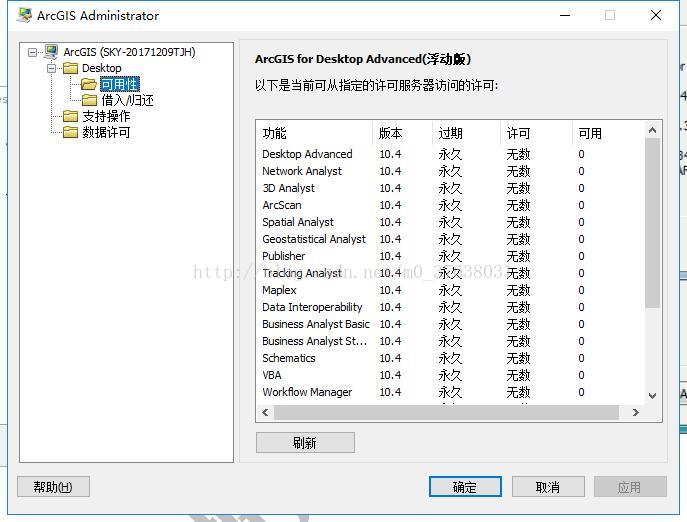Click the folder icon beside 借入/归还
Screen dimensions: 687x522
coord(89,100)
